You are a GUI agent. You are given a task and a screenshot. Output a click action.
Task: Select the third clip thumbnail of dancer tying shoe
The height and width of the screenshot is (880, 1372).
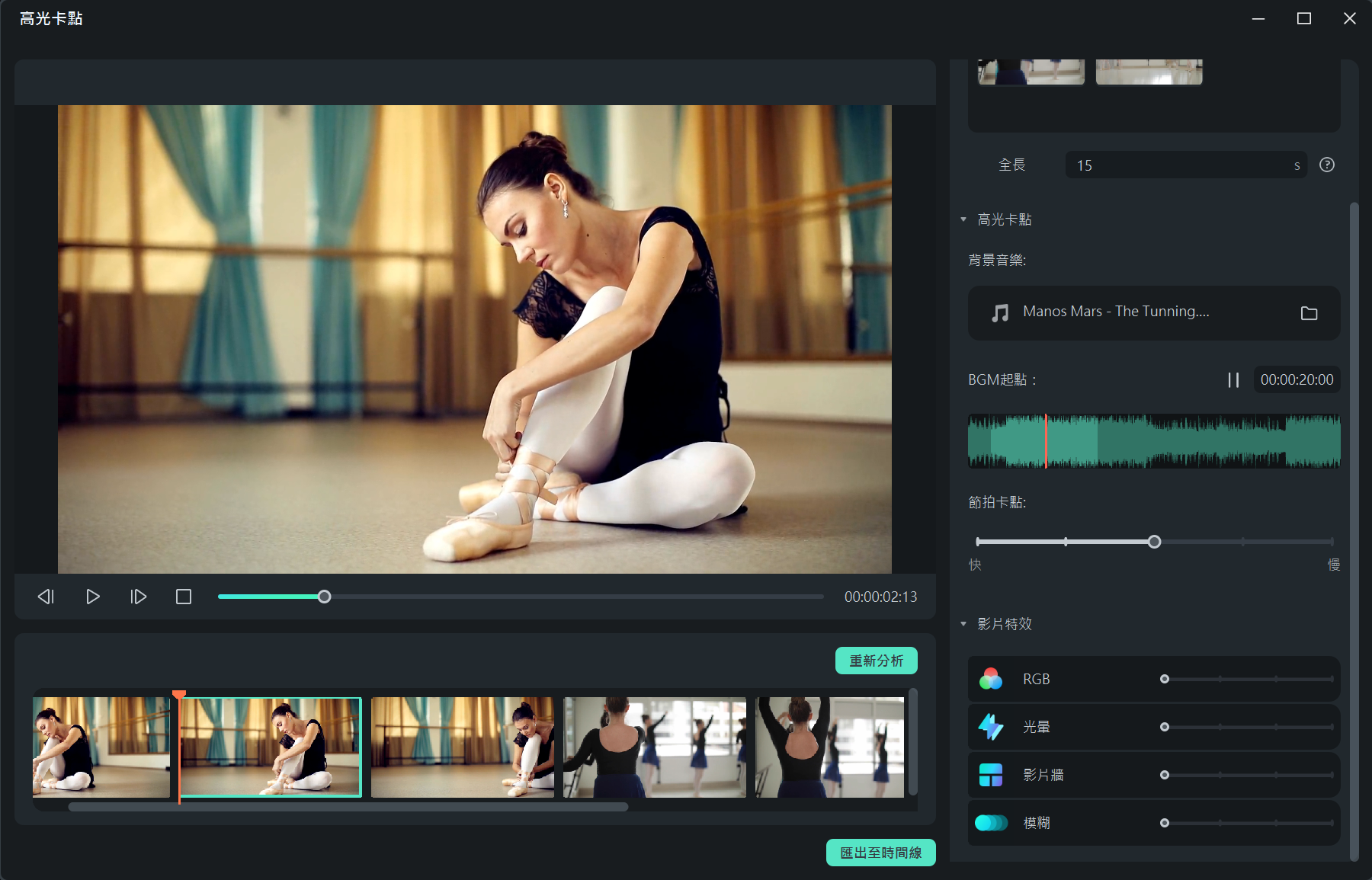click(x=463, y=747)
